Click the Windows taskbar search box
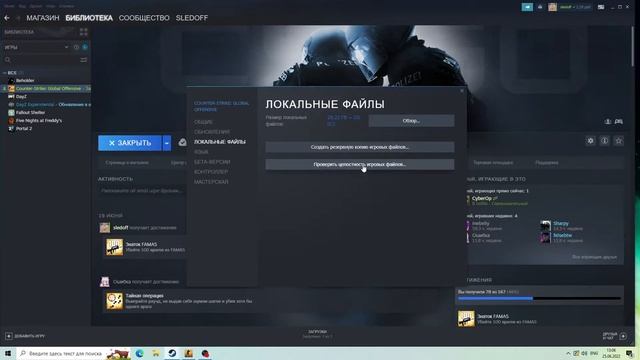Screen dimensions: 640x360 (73, 353)
